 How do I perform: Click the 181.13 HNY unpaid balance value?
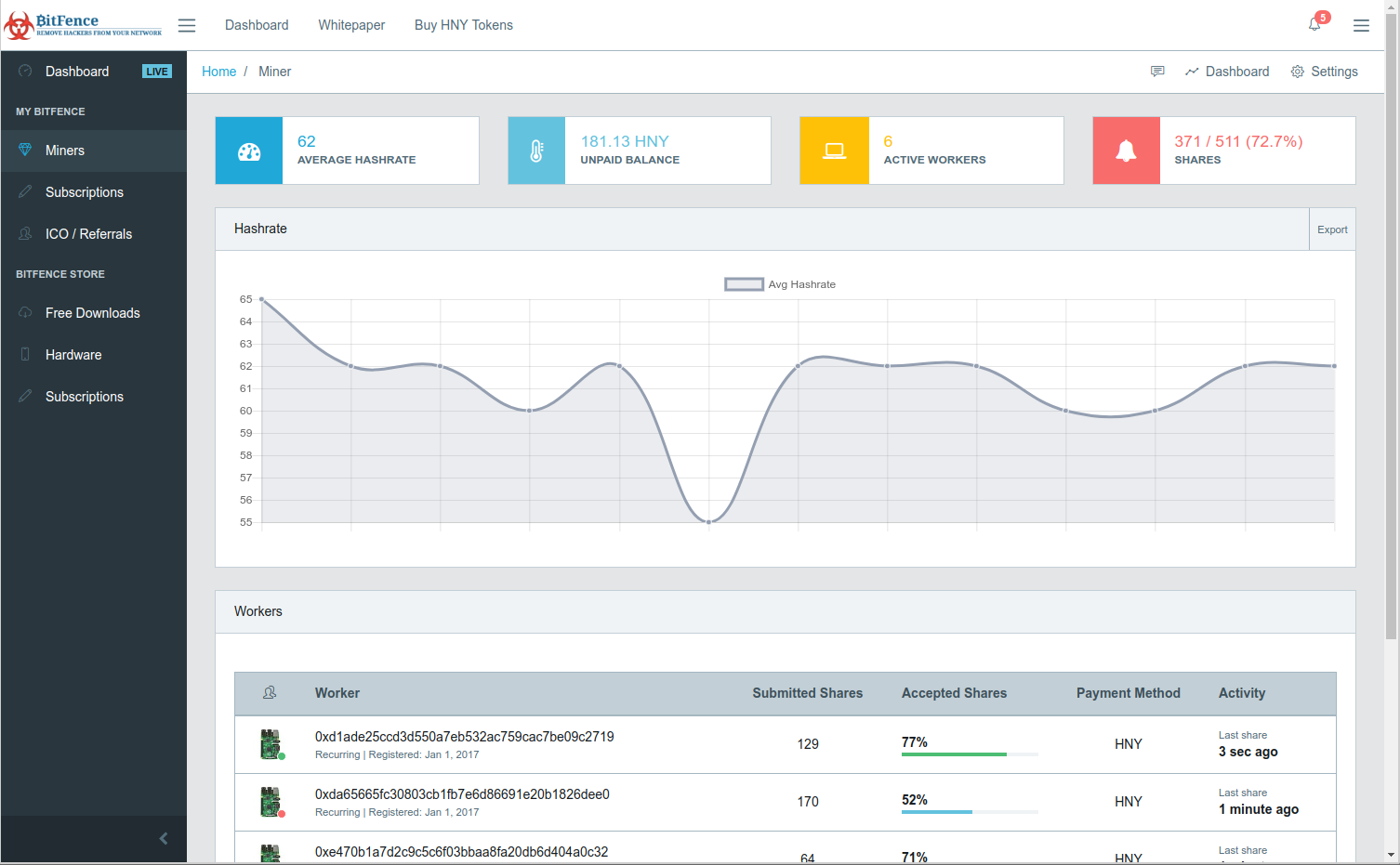[x=625, y=141]
